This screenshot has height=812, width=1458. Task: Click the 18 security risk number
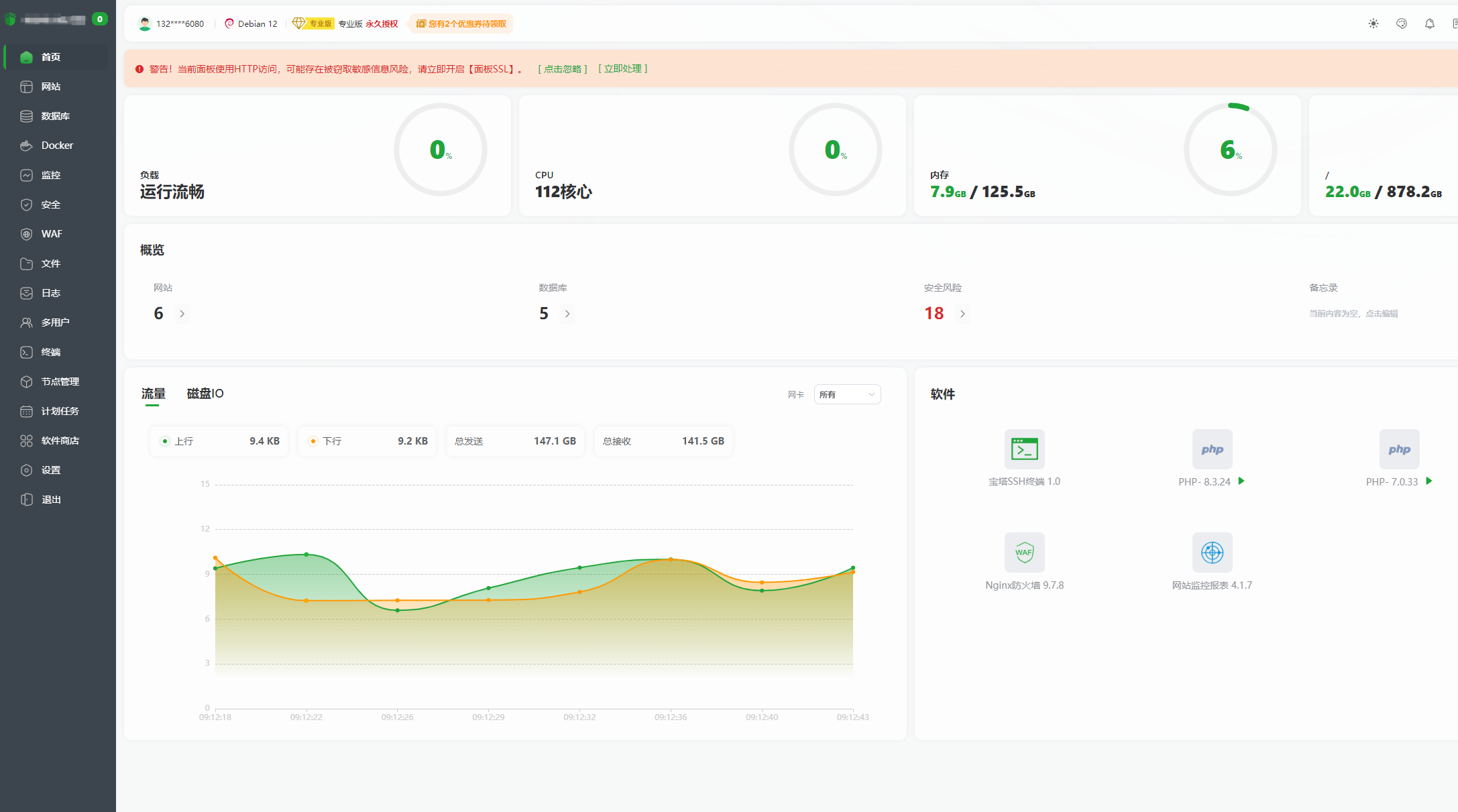[934, 313]
